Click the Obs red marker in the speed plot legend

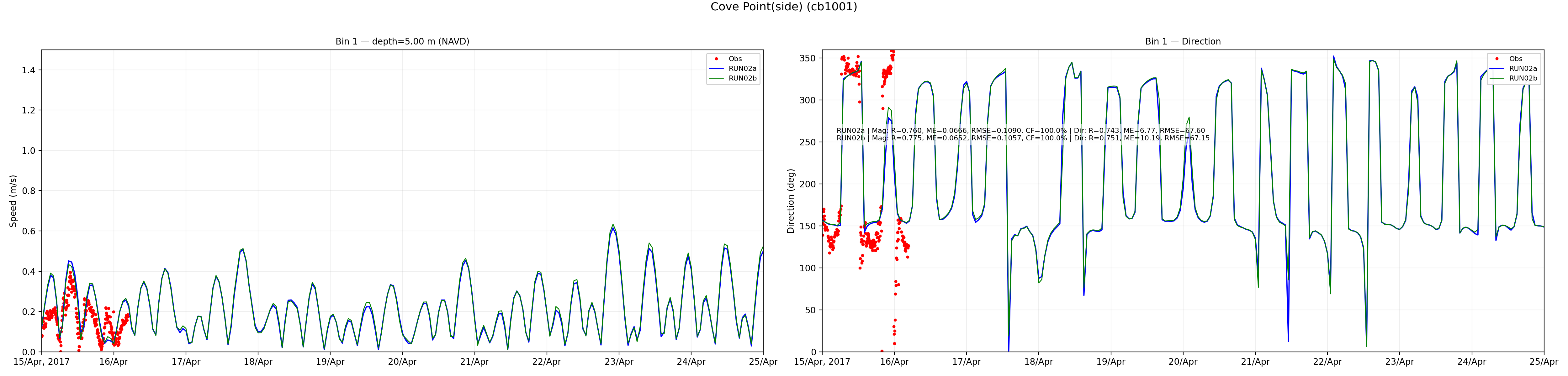tap(717, 59)
